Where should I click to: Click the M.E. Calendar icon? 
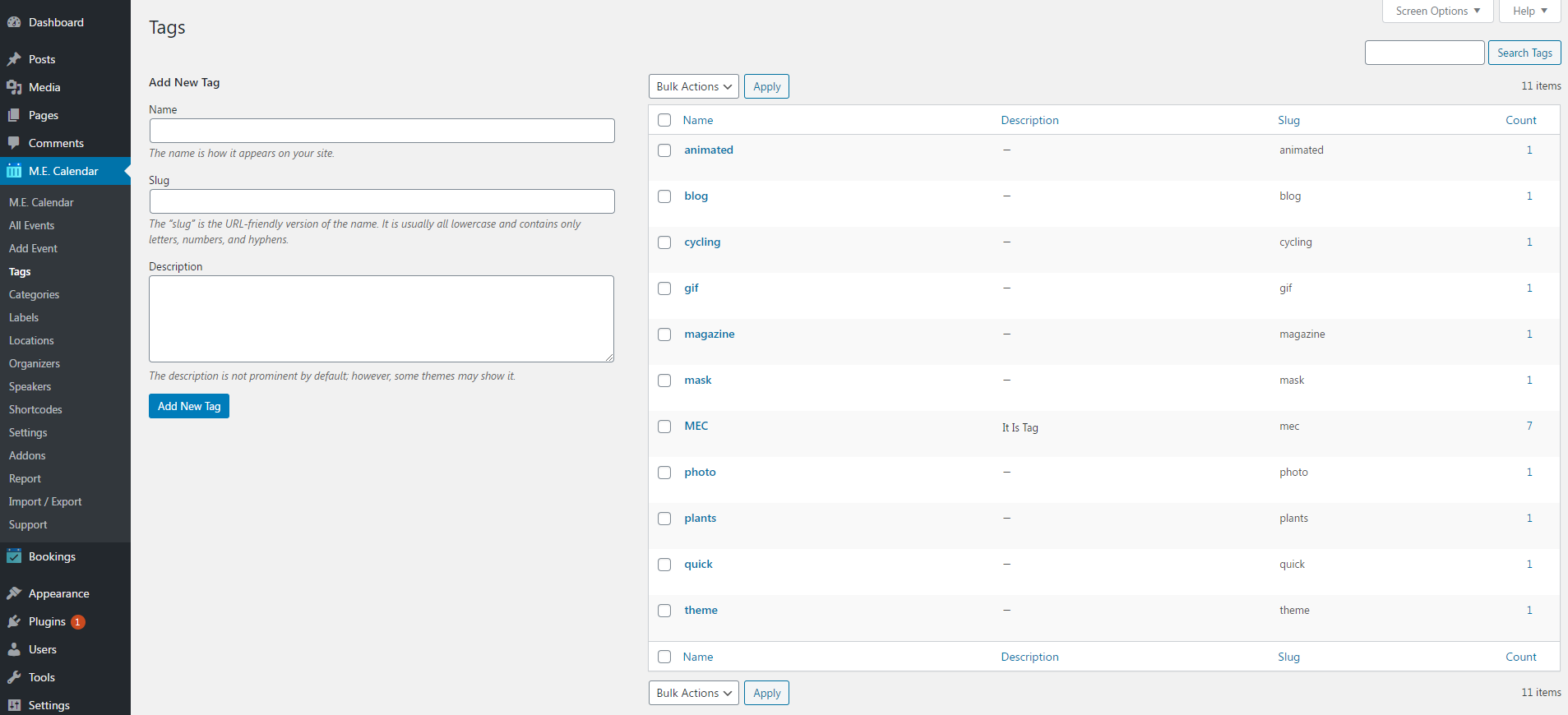[14, 171]
